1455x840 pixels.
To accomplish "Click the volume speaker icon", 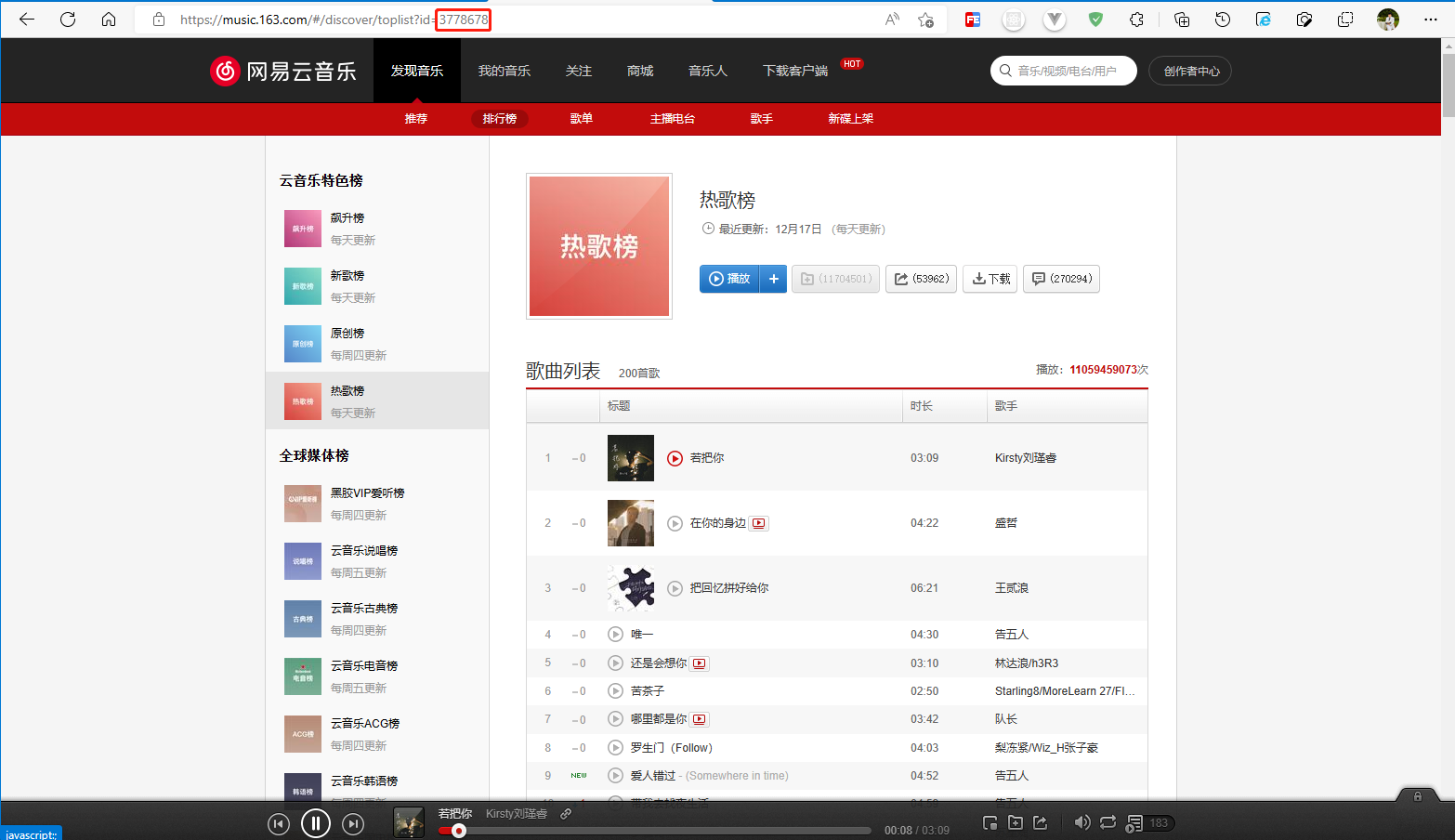I will (x=1082, y=822).
